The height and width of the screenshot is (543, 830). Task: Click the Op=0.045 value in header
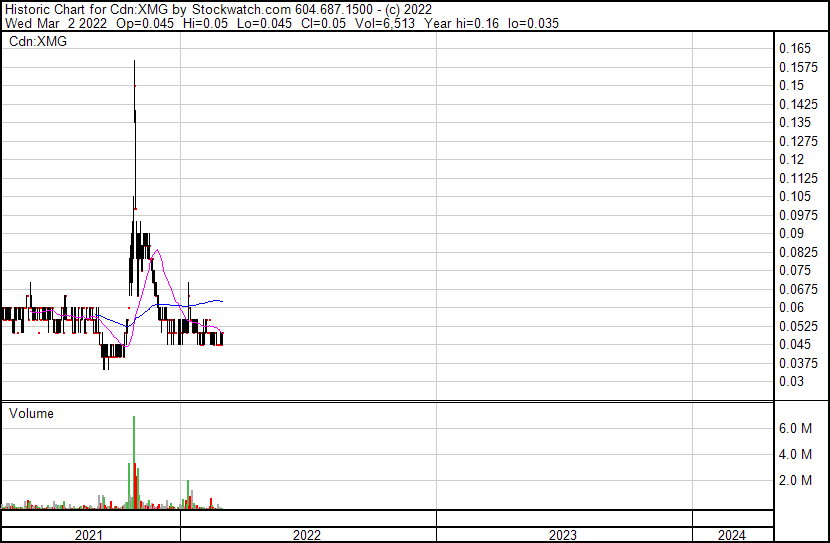coord(145,23)
